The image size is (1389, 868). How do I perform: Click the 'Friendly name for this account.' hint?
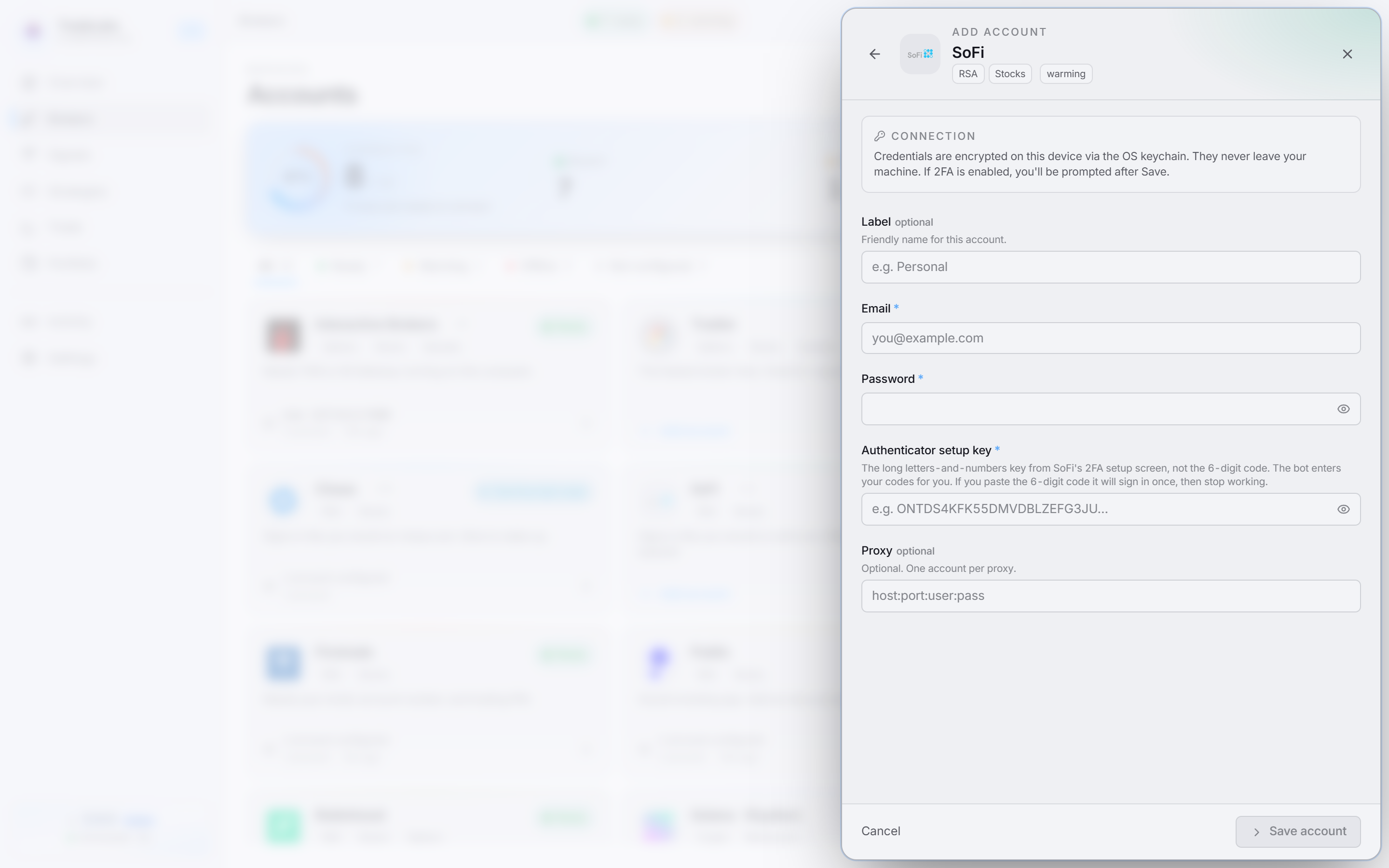933,239
